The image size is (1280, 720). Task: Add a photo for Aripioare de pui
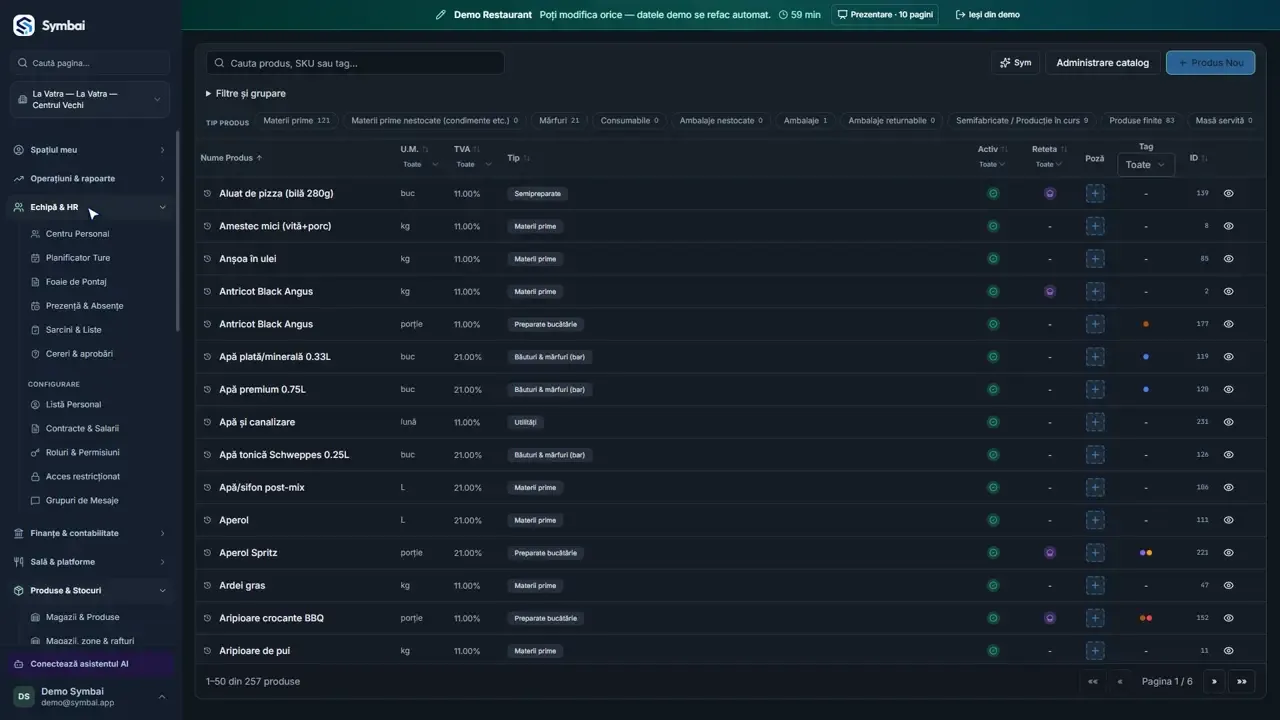(x=1095, y=651)
